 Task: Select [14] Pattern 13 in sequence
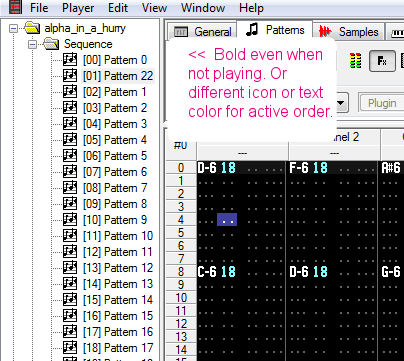(118, 284)
